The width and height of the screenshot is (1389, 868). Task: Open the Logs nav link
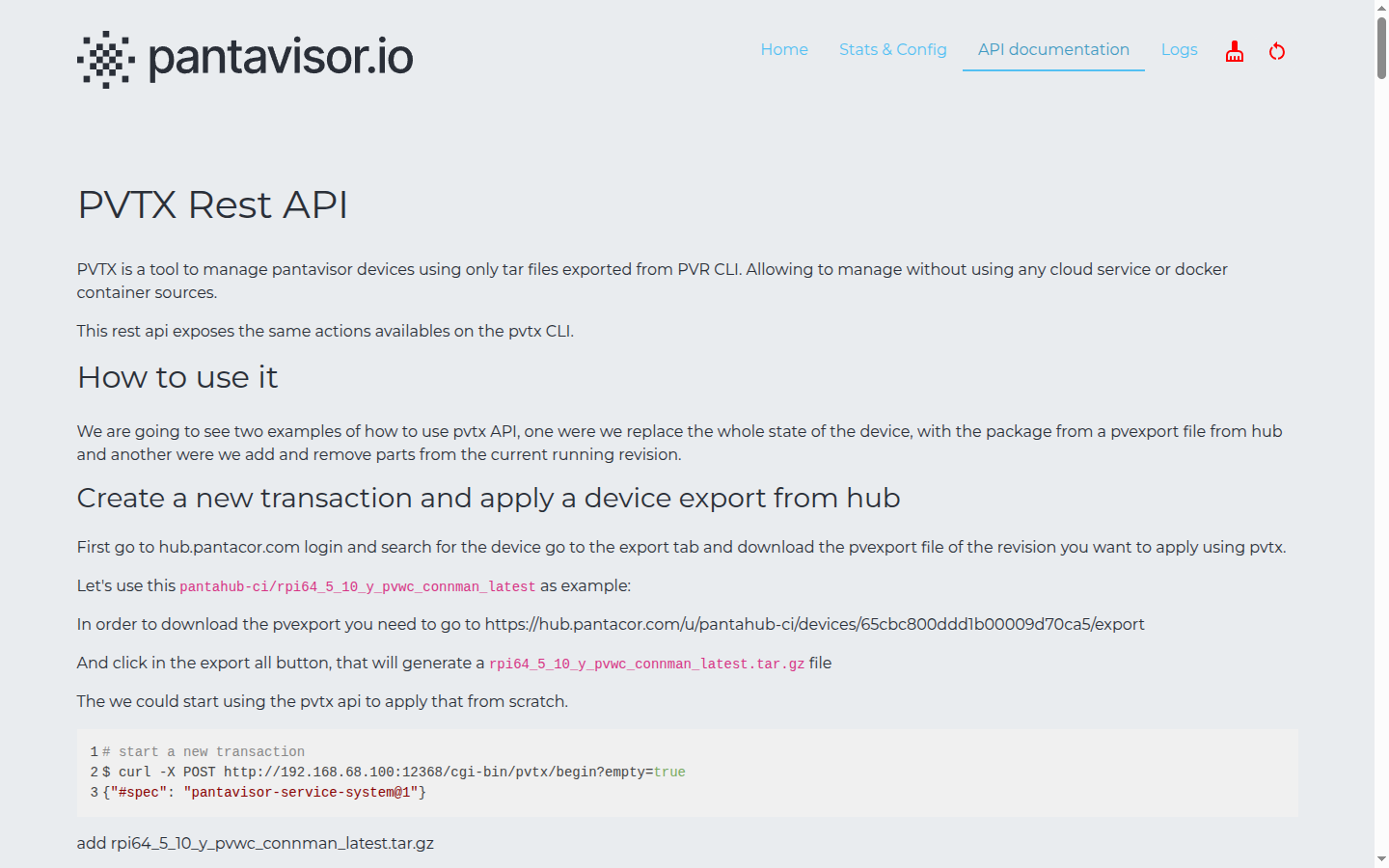click(1179, 49)
